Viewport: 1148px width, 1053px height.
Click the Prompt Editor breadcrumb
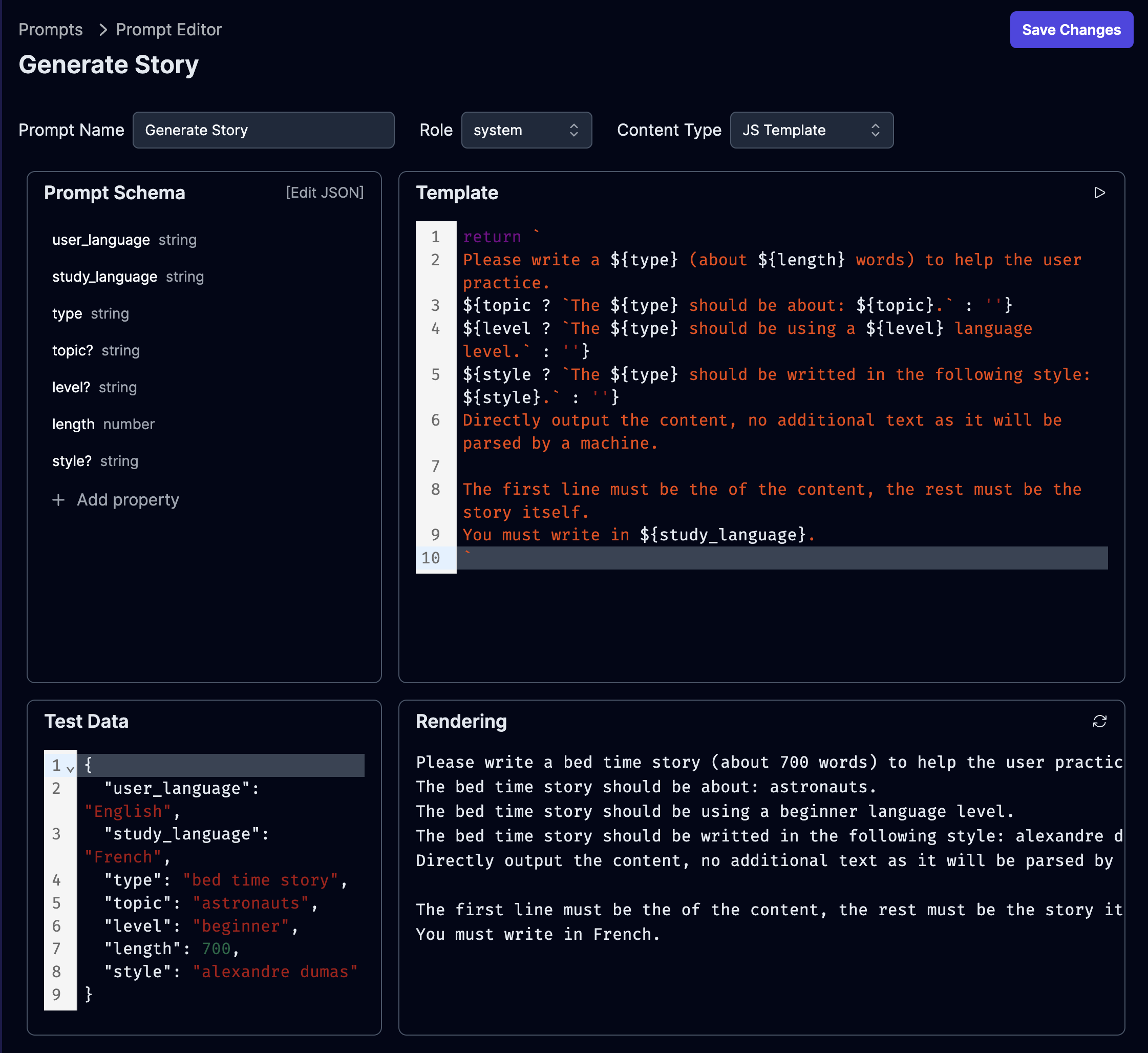point(168,30)
